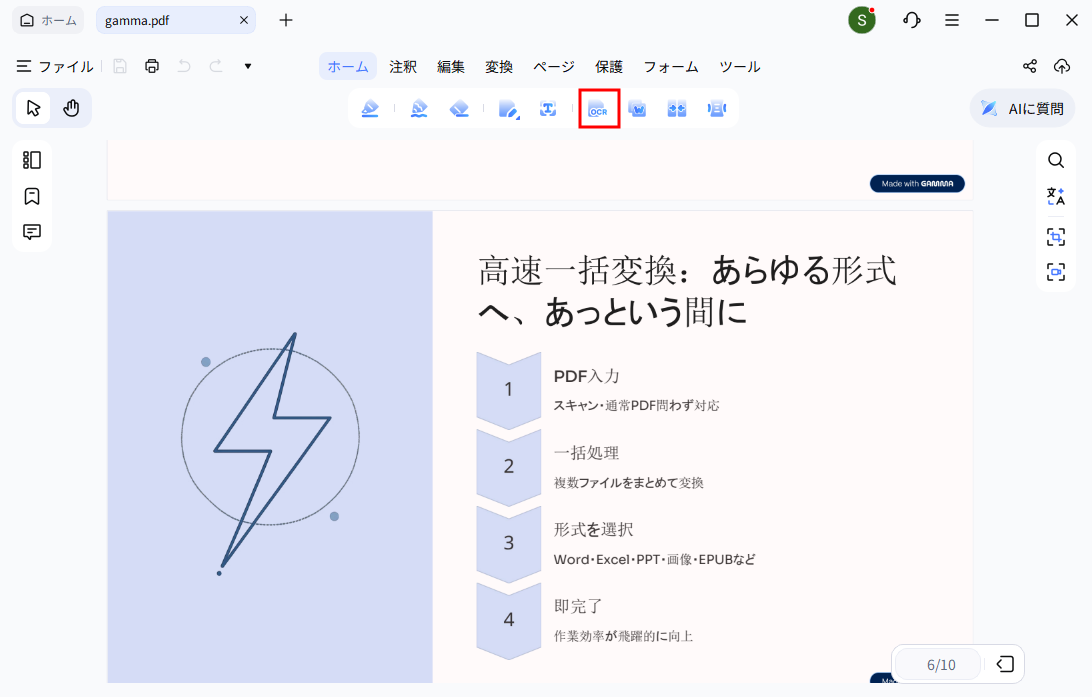Open the page thumbnails panel

pos(32,159)
